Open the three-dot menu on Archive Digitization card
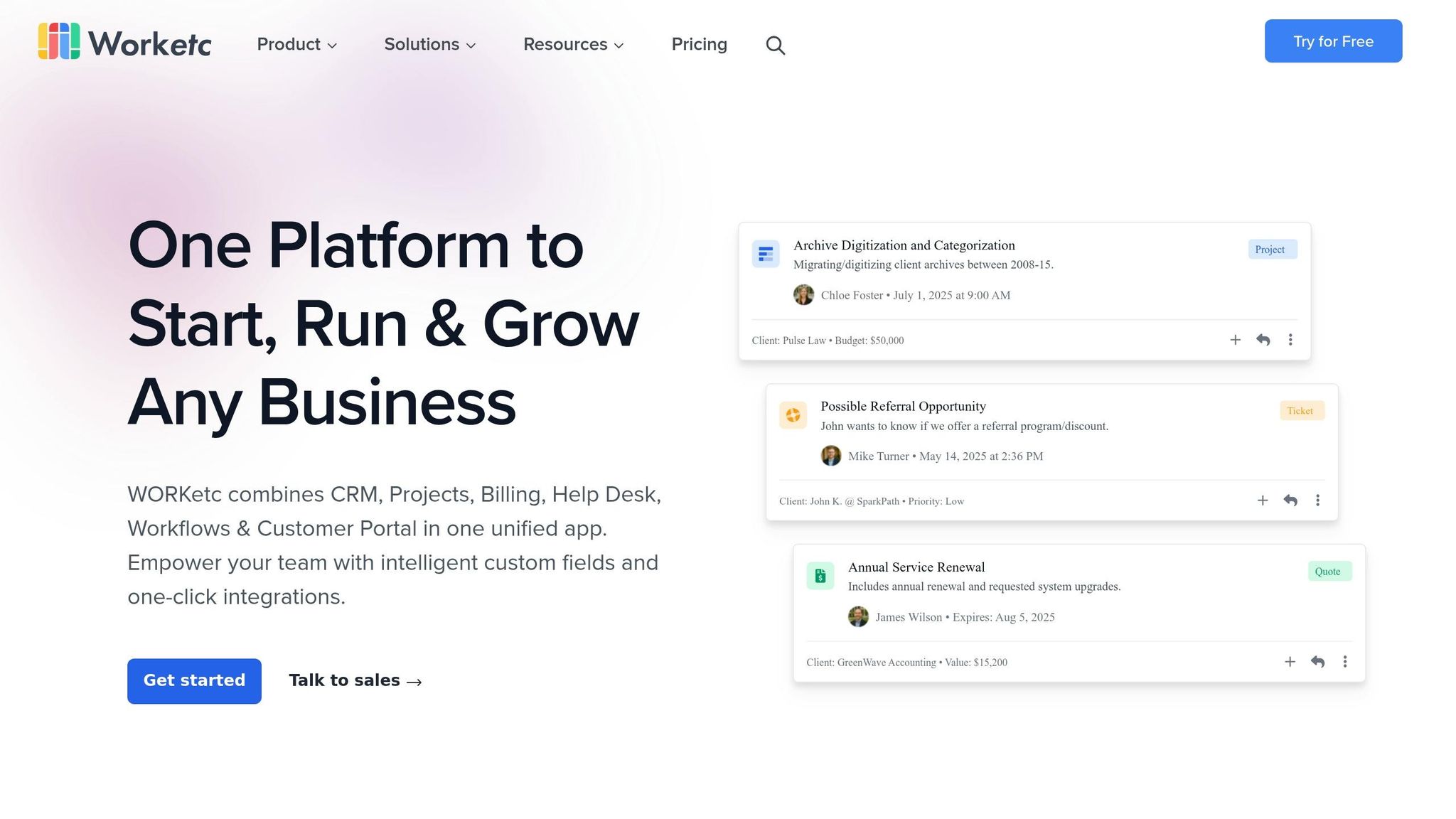1456x819 pixels. pyautogui.click(x=1290, y=340)
